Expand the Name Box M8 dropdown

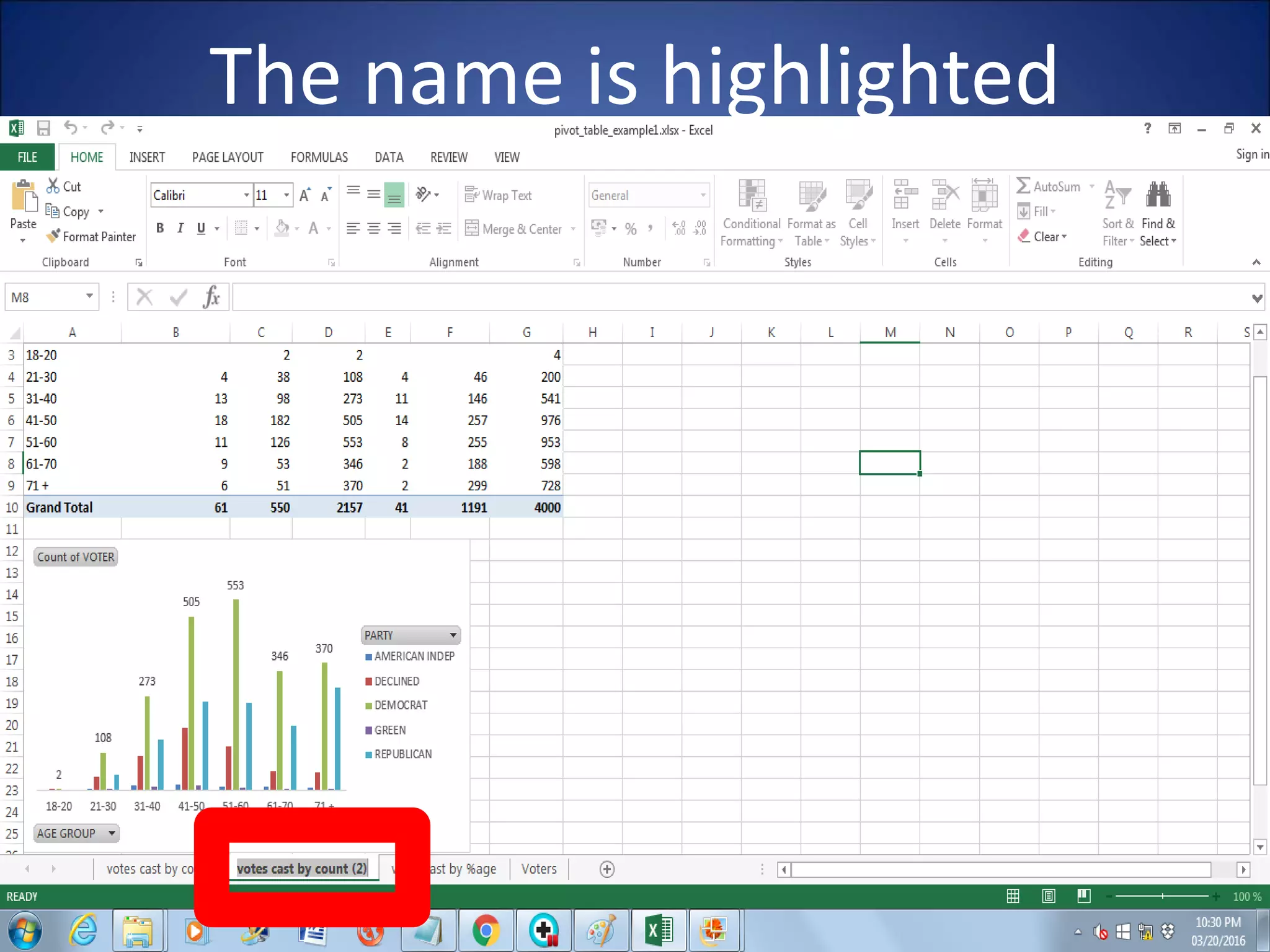click(89, 296)
